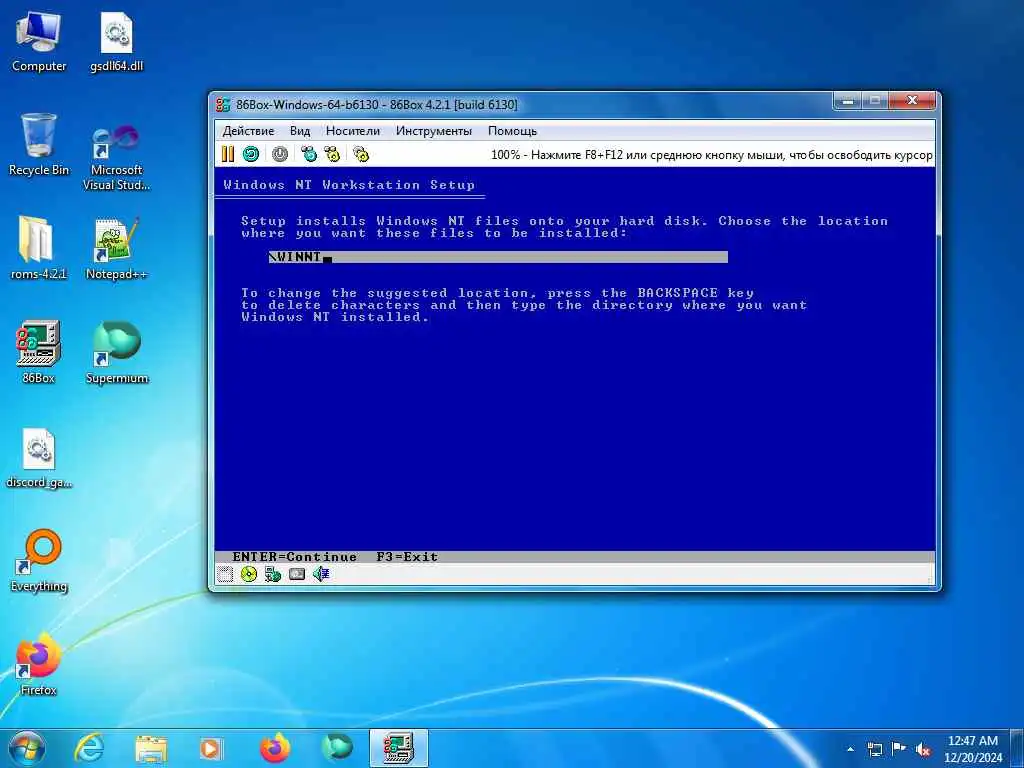Image resolution: width=1024 pixels, height=768 pixels.
Task: Click the floppy drive status bar icon
Action: (225, 574)
